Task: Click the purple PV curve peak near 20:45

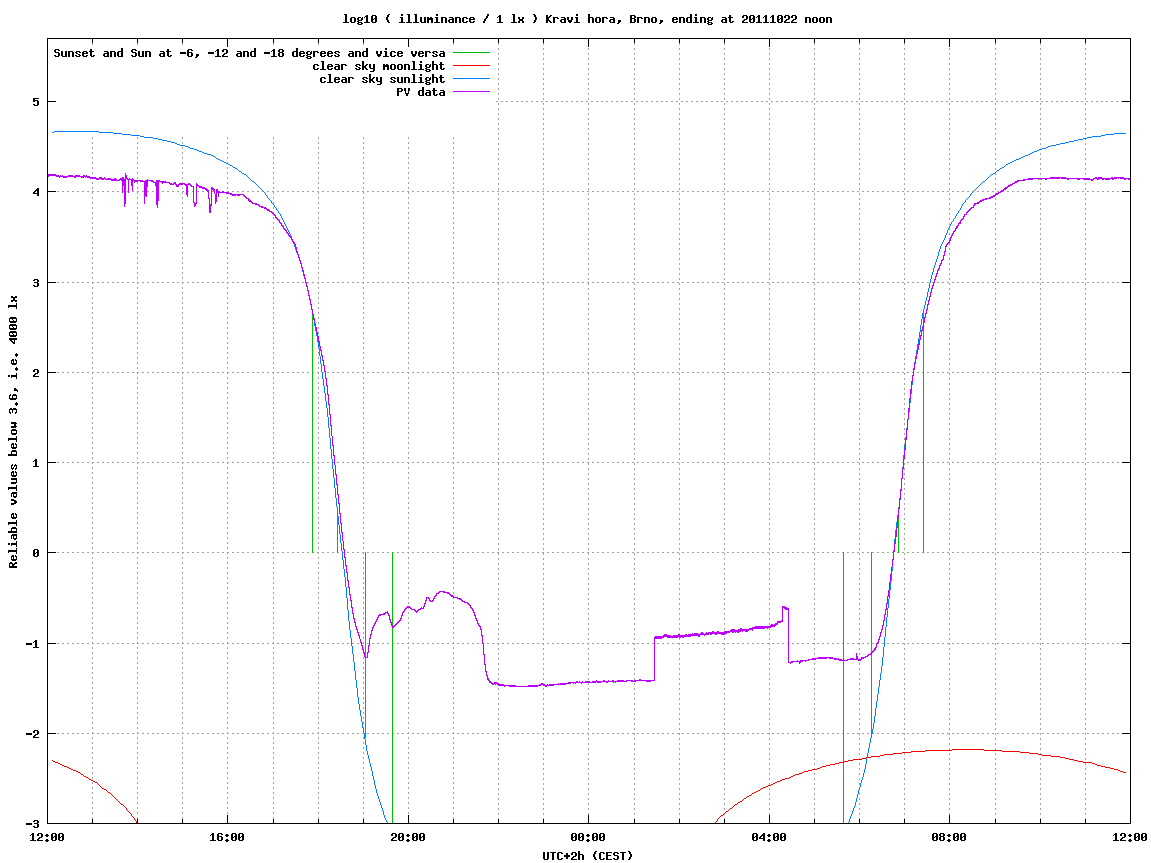Action: 442,591
